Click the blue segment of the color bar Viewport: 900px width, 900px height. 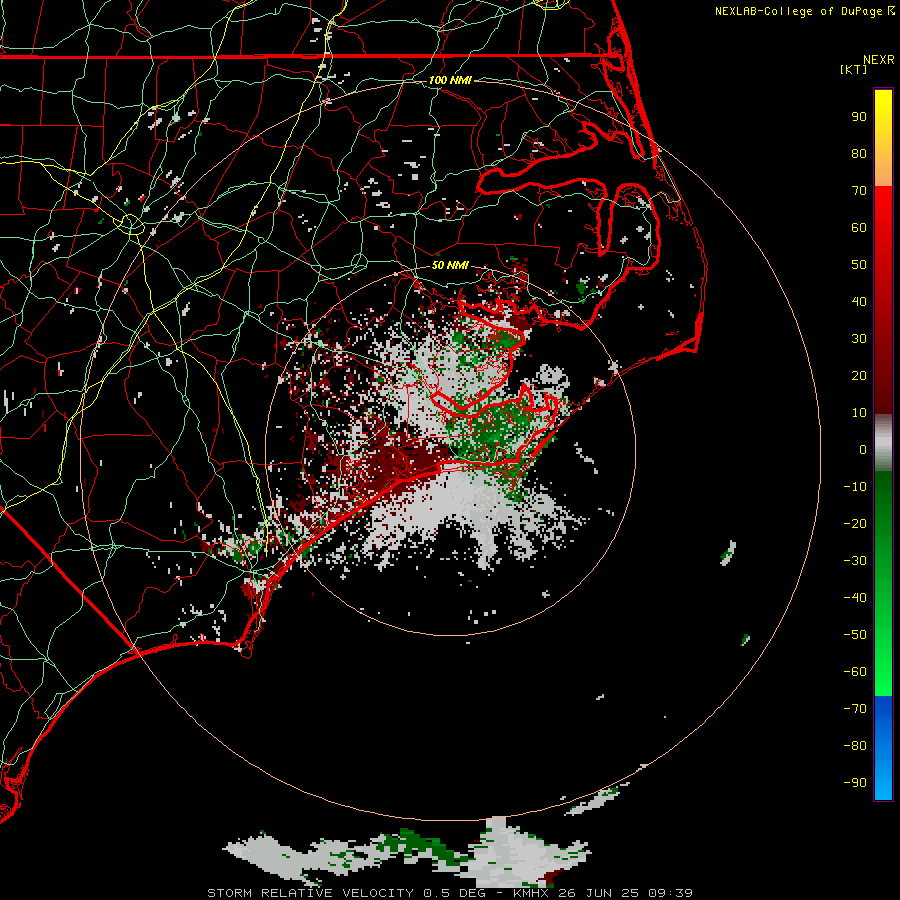coord(883,747)
